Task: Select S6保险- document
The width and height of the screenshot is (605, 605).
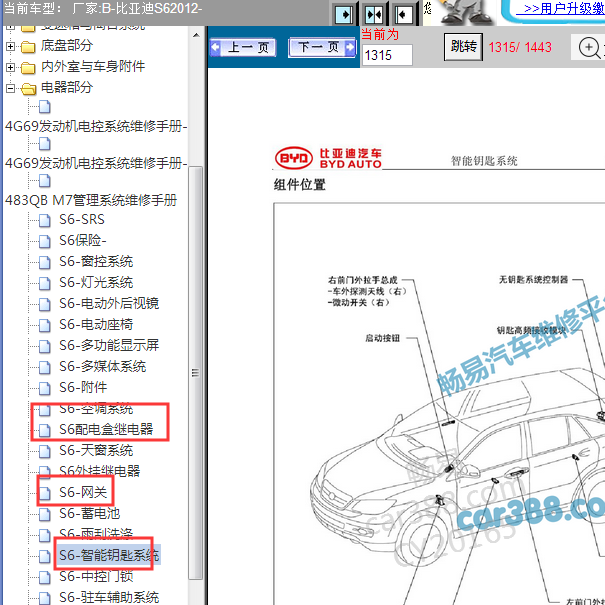Action: coord(83,240)
